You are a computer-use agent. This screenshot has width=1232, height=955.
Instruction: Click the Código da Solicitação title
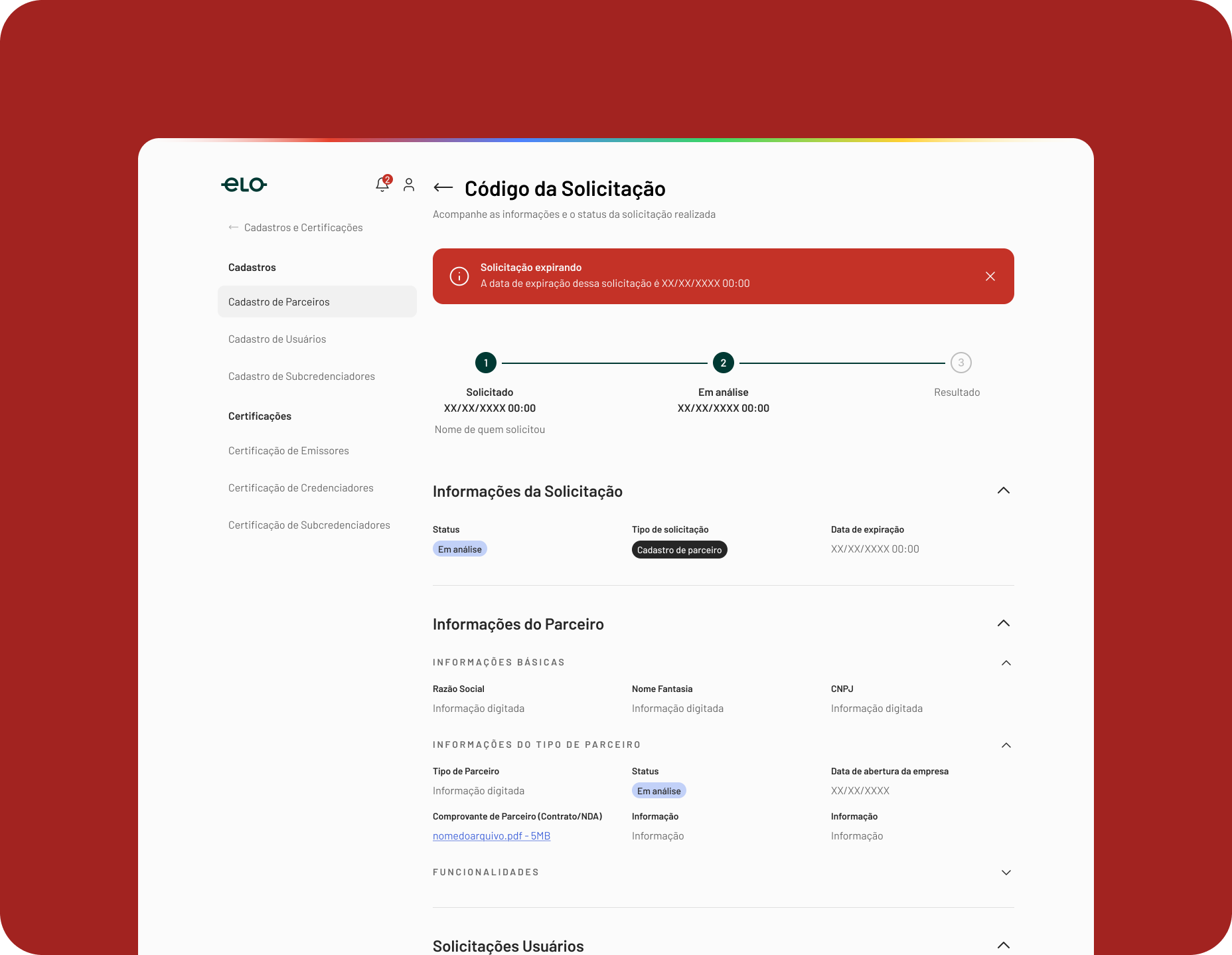(x=565, y=189)
